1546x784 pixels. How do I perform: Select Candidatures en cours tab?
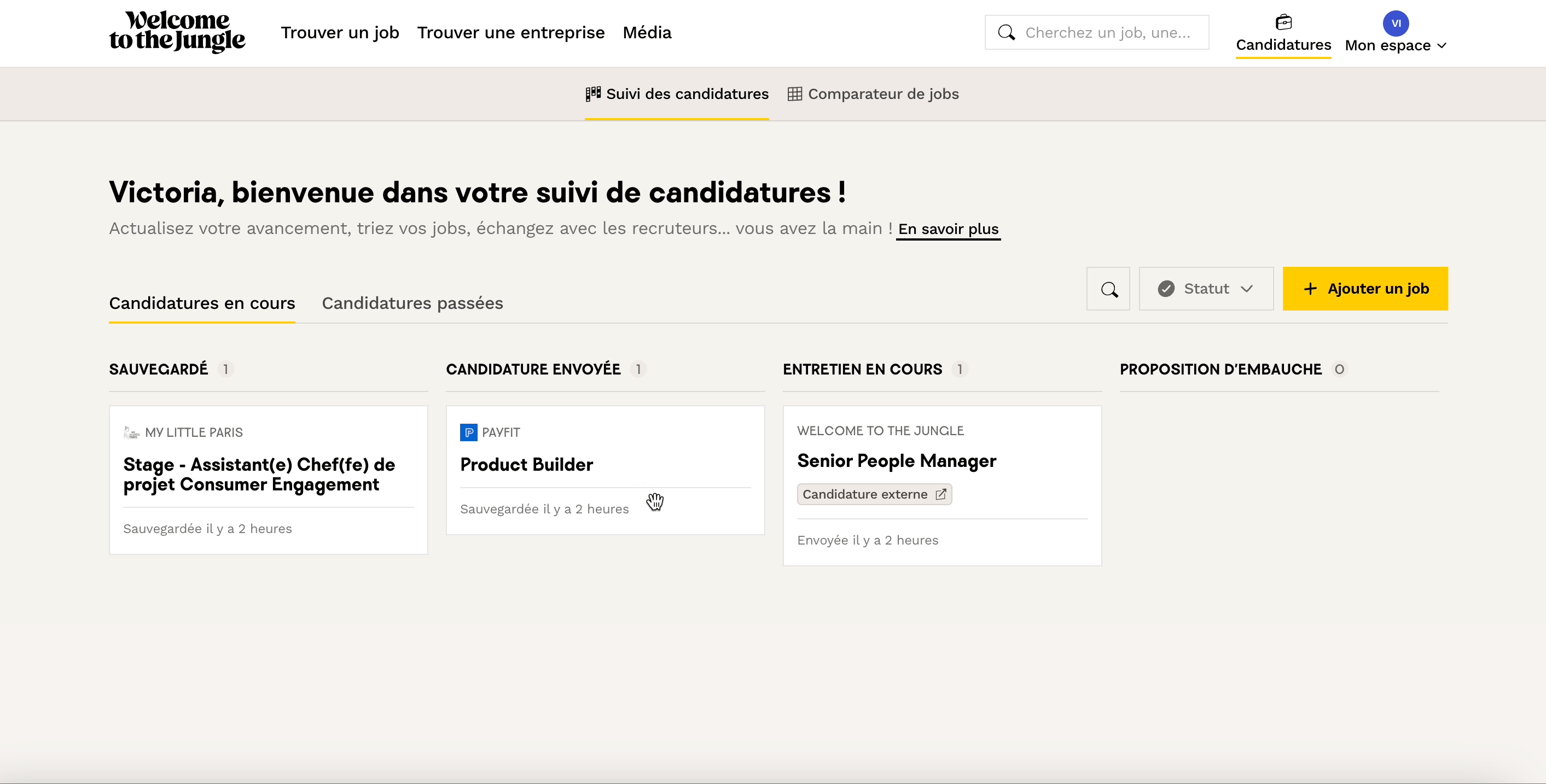click(202, 303)
